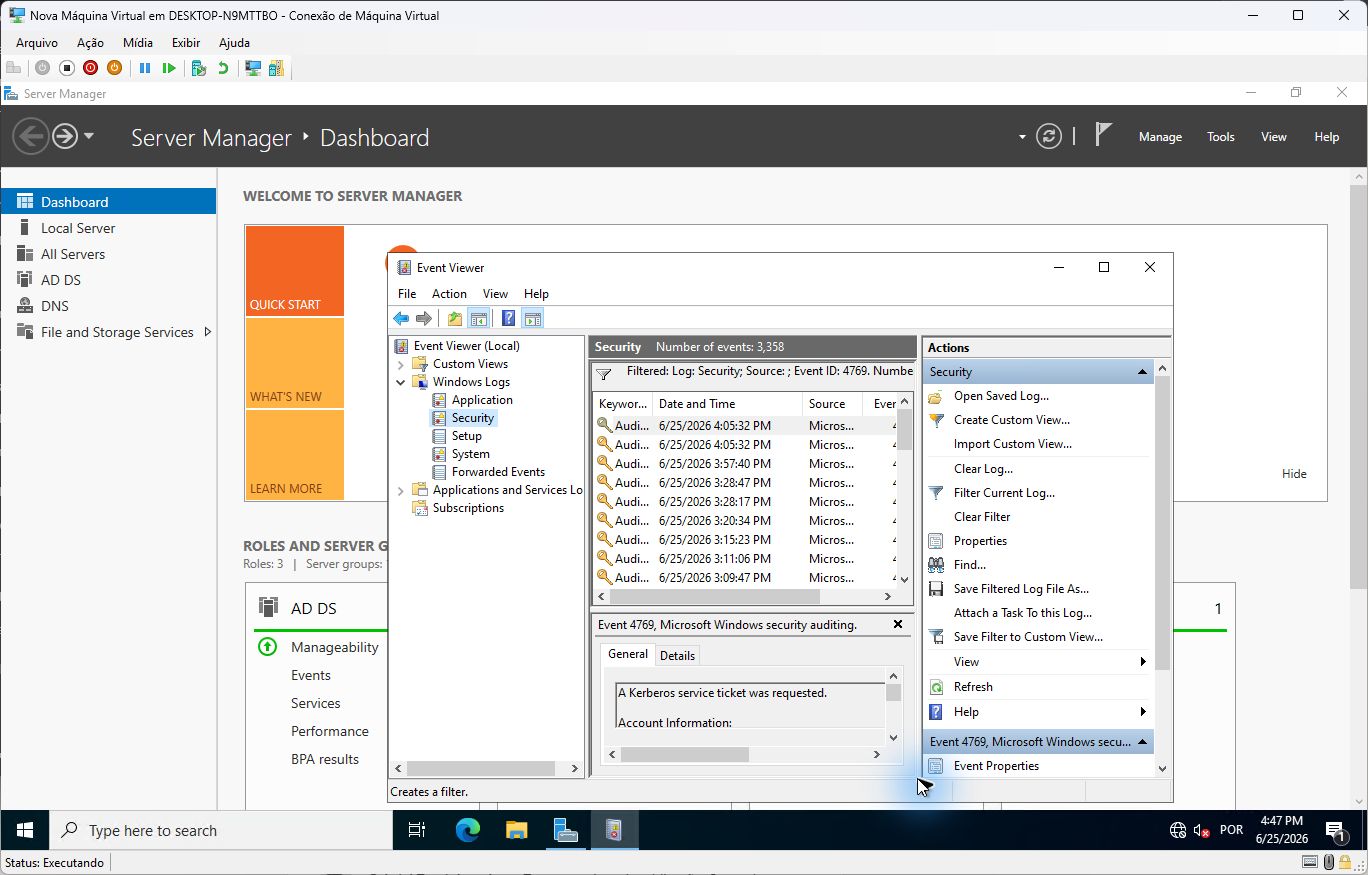The image size is (1368, 875).
Task: Click the Server Manager refresh icon
Action: click(1049, 137)
